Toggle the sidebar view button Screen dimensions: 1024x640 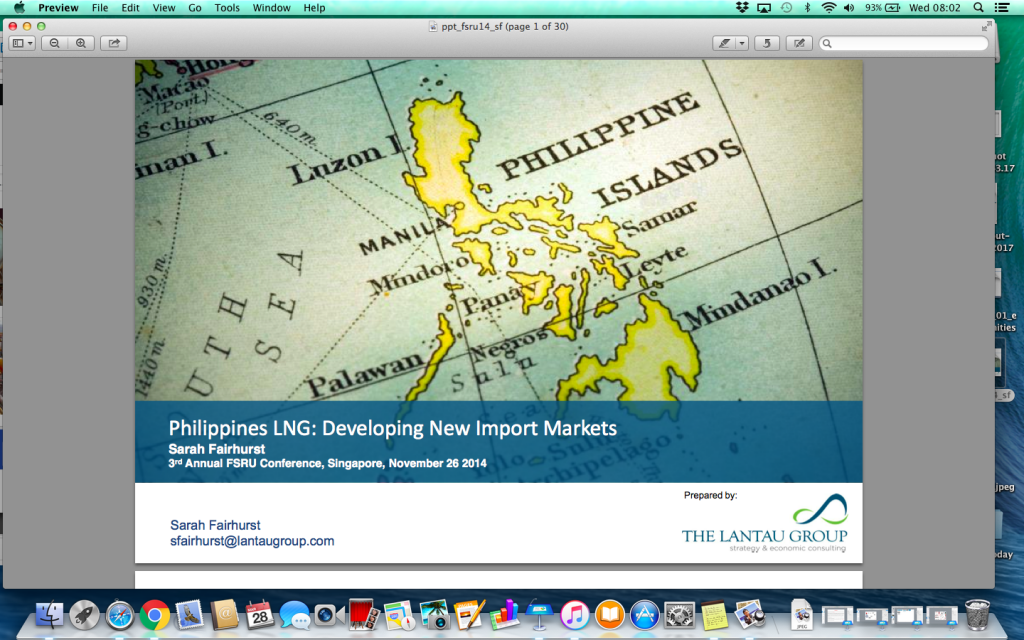click(x=17, y=42)
